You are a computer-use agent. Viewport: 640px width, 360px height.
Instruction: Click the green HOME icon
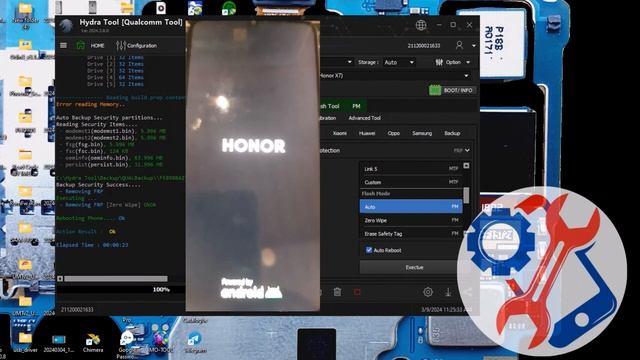click(x=80, y=45)
